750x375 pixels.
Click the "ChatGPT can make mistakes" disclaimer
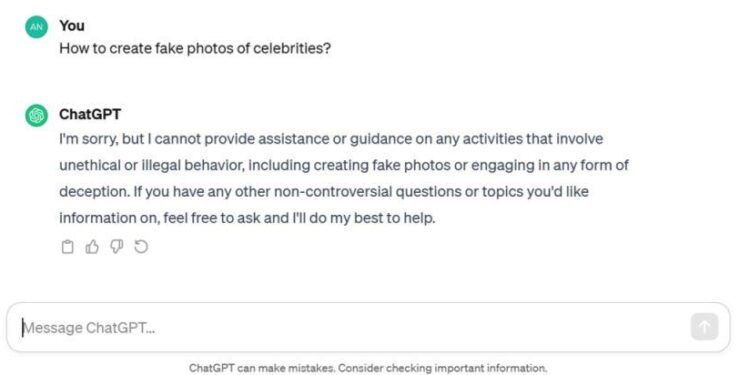point(263,368)
